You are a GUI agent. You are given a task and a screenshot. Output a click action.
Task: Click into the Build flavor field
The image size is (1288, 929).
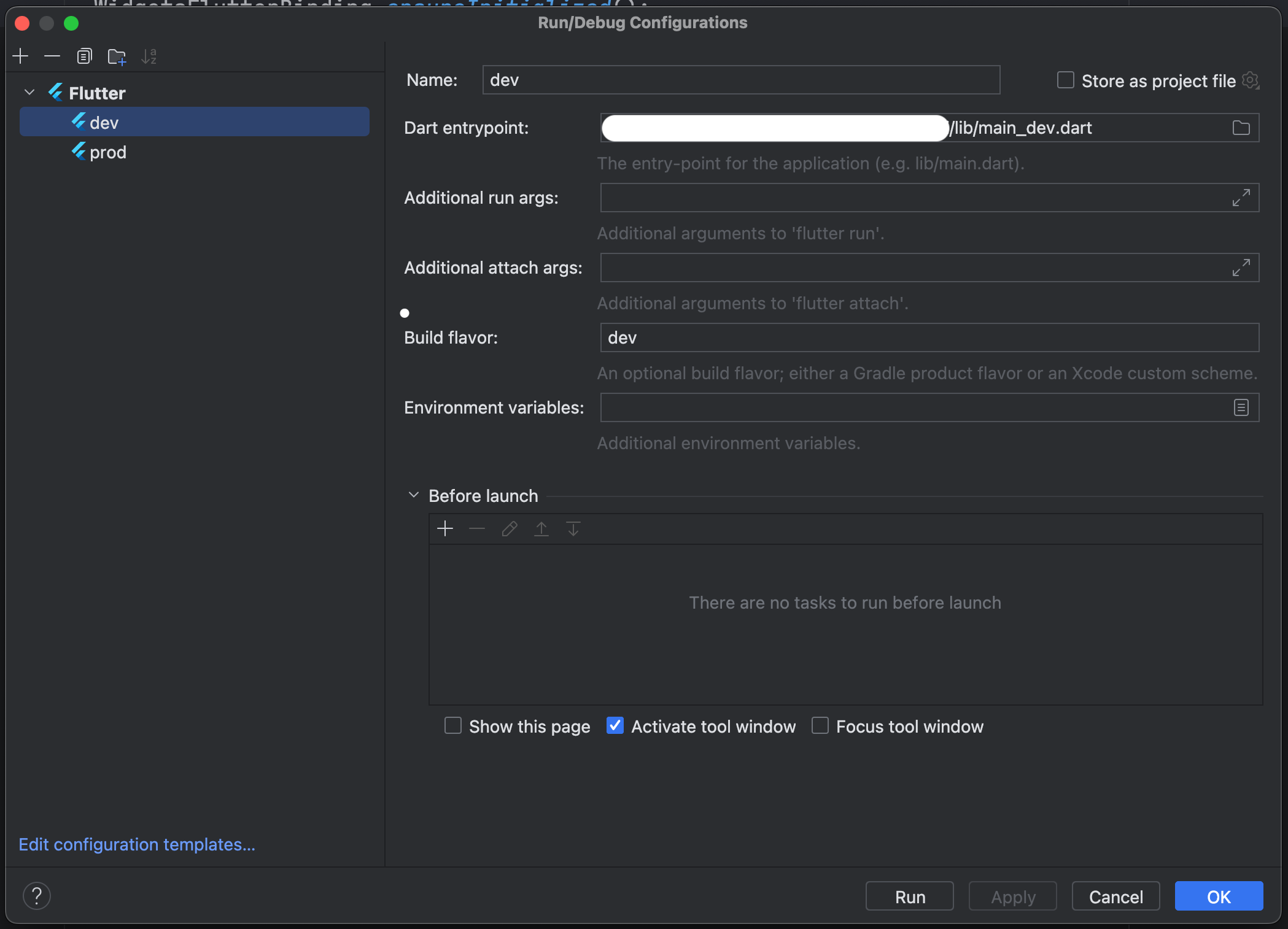(929, 337)
